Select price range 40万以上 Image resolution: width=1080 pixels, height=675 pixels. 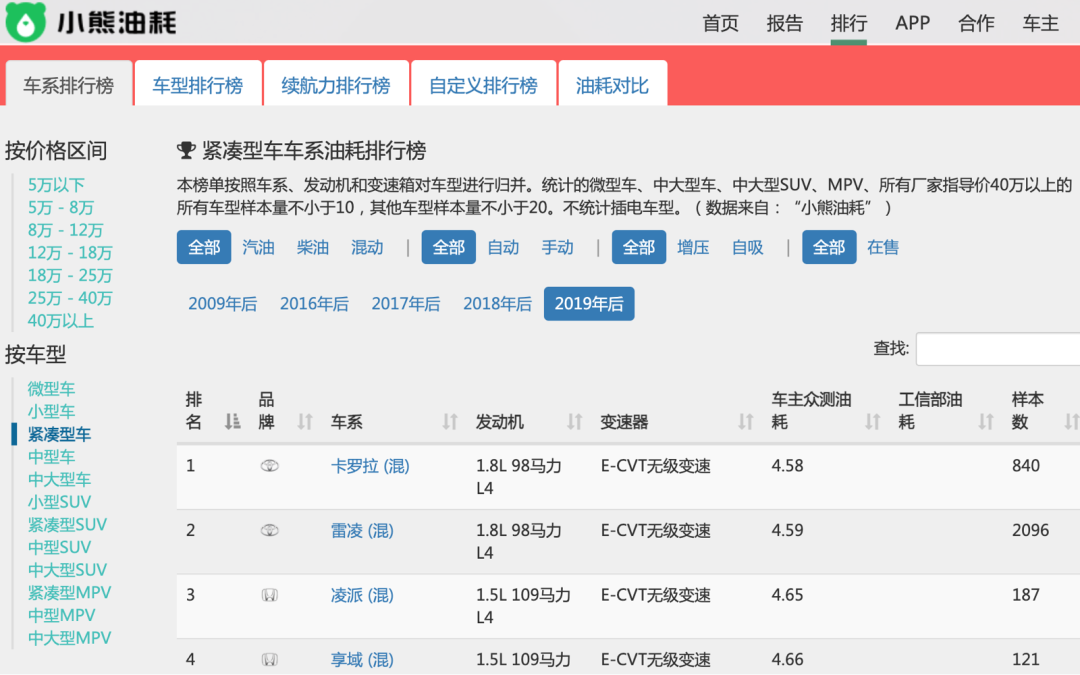(61, 322)
